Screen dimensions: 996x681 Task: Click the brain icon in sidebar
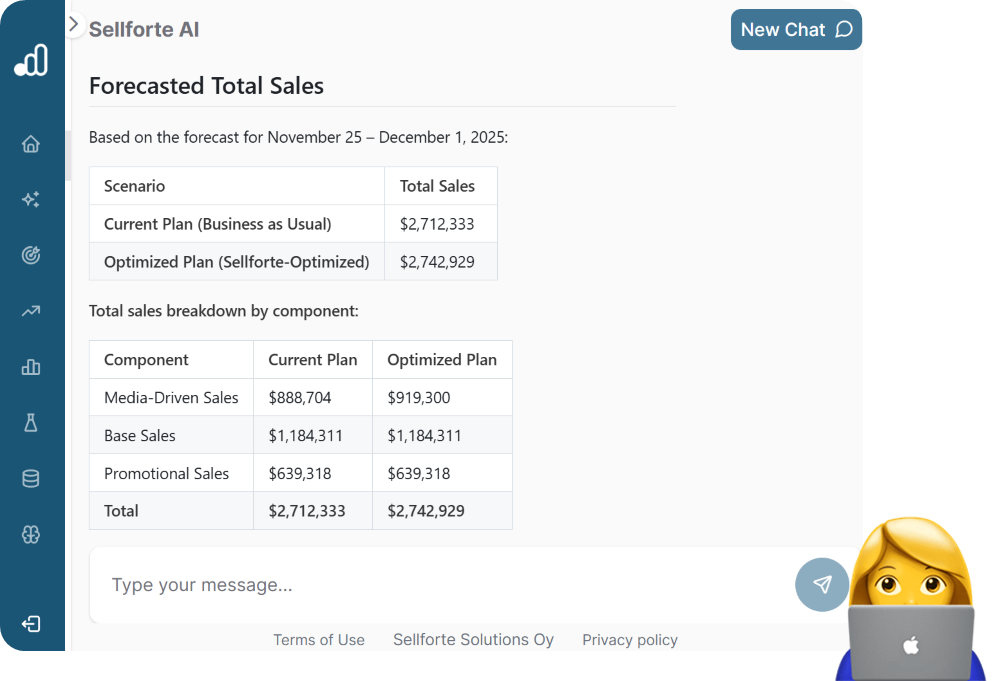(x=31, y=535)
